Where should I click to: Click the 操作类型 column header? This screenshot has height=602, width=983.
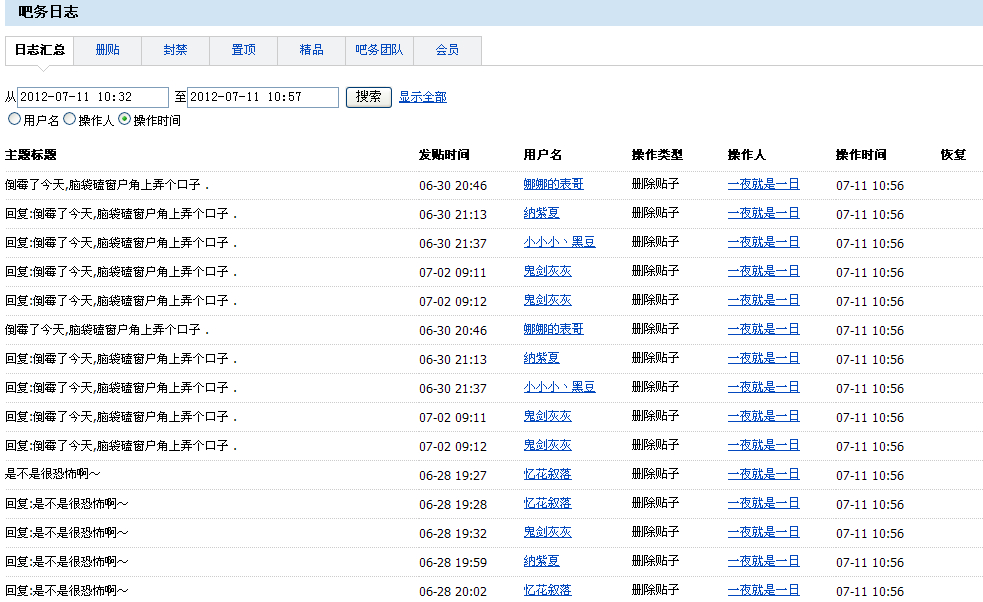657,155
